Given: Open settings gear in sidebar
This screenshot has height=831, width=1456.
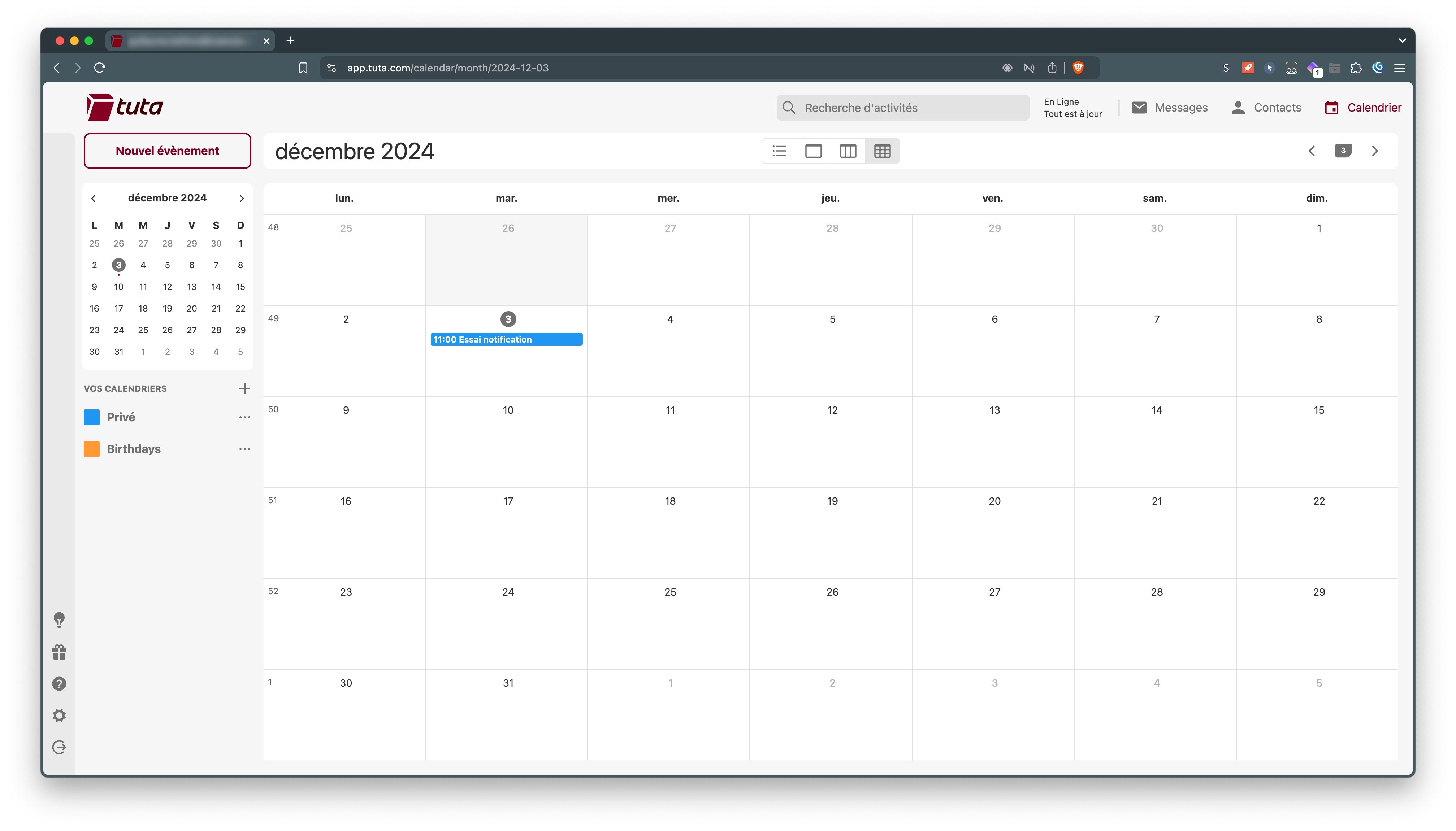Looking at the screenshot, I should (59, 716).
